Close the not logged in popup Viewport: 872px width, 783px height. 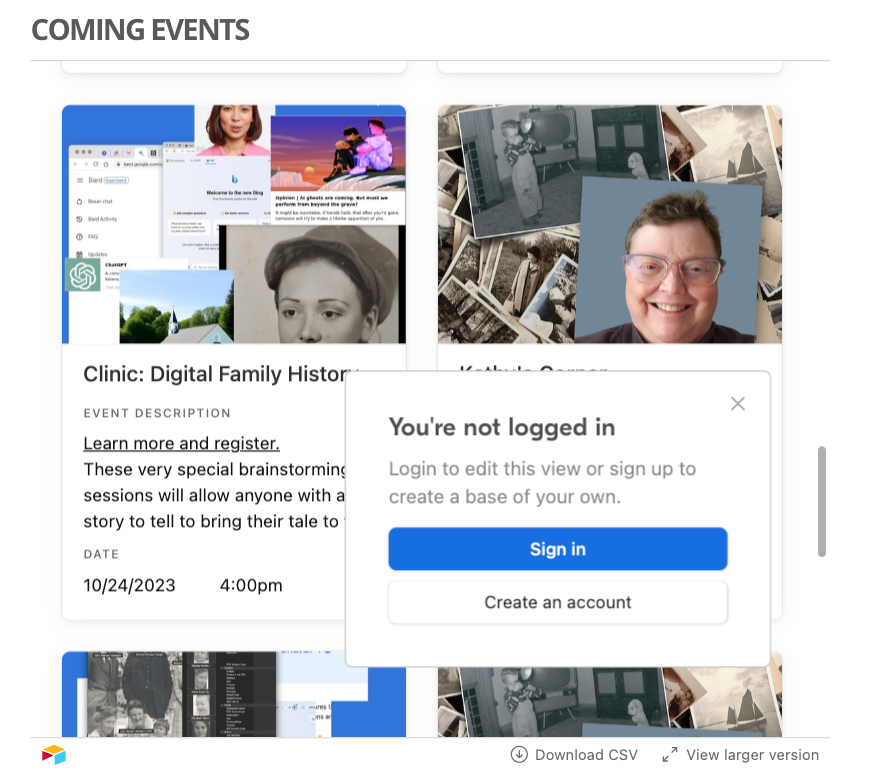point(737,404)
